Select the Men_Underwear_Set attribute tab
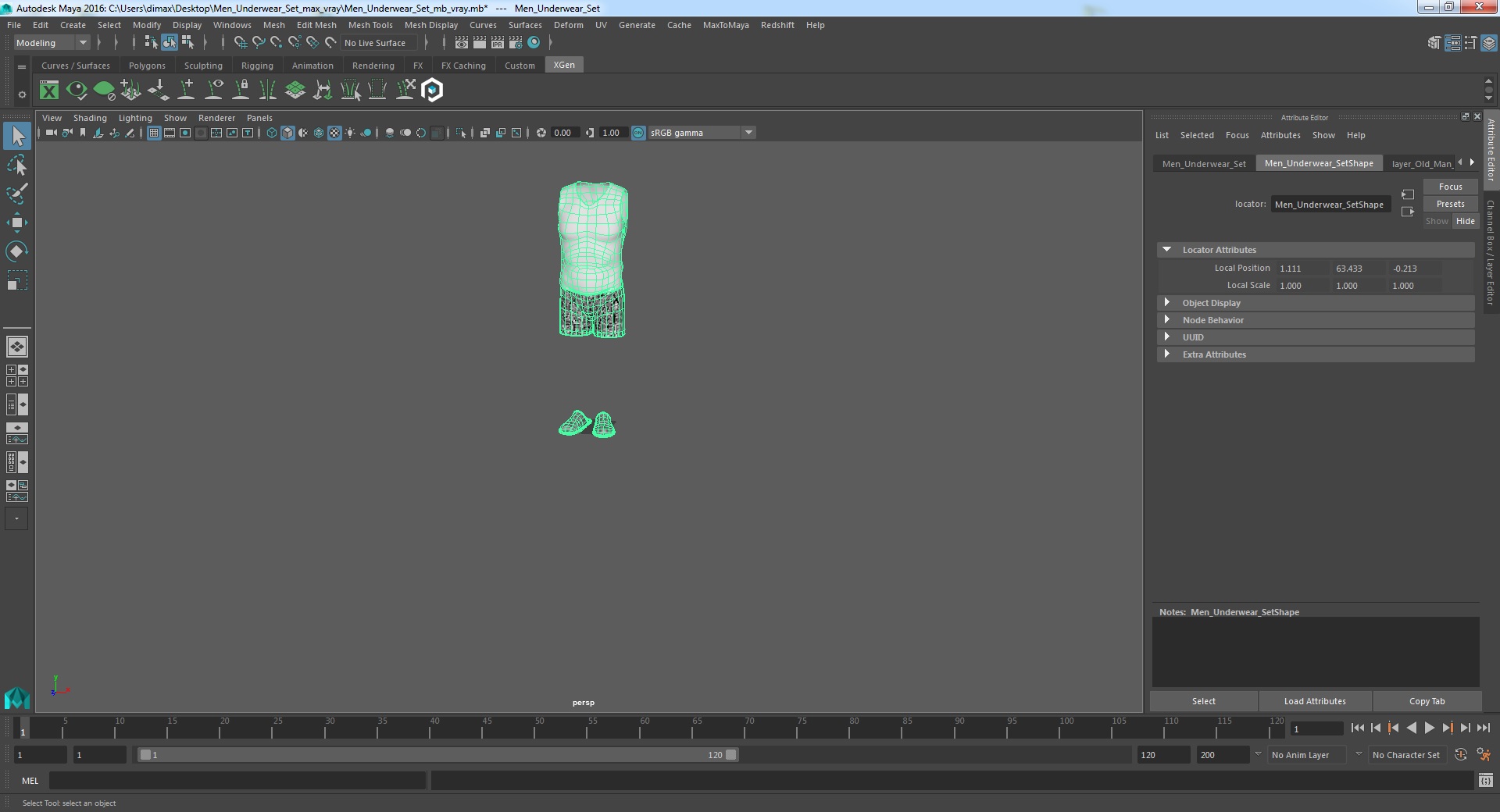 click(x=1204, y=164)
